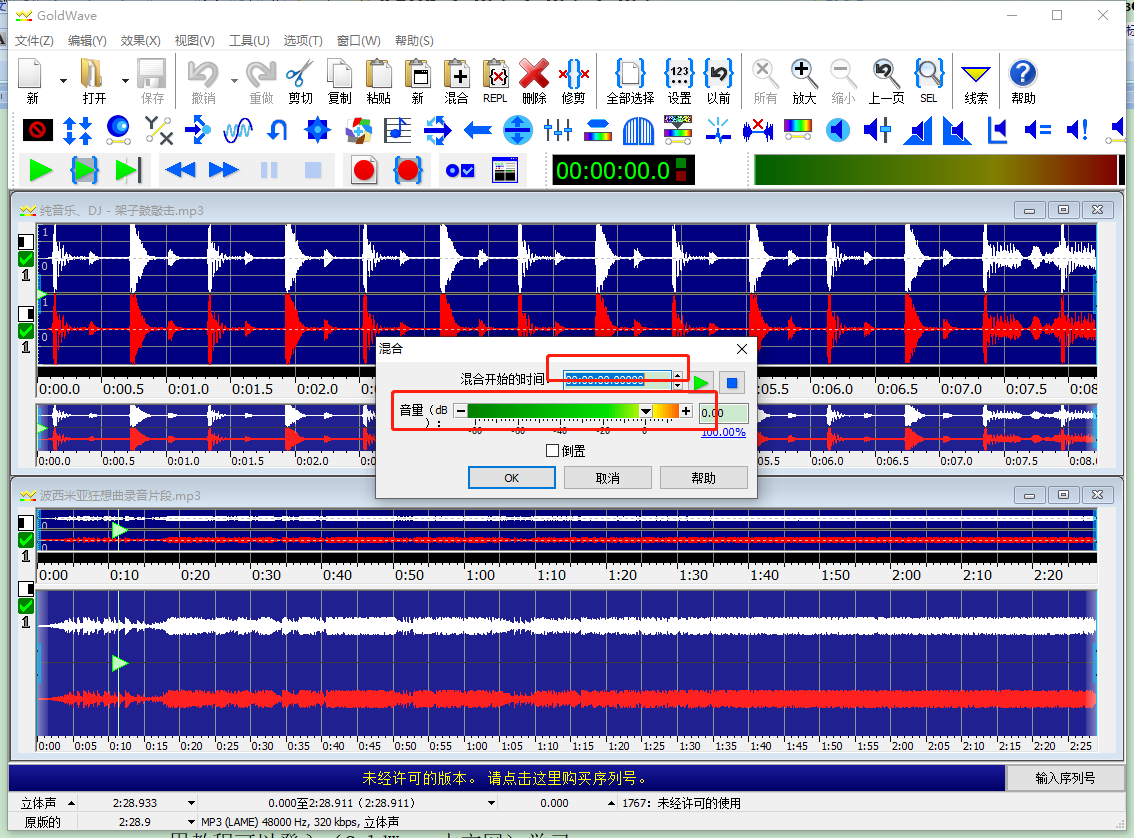Click the SEL zoom selection icon
The image size is (1134, 838).
pos(929,74)
